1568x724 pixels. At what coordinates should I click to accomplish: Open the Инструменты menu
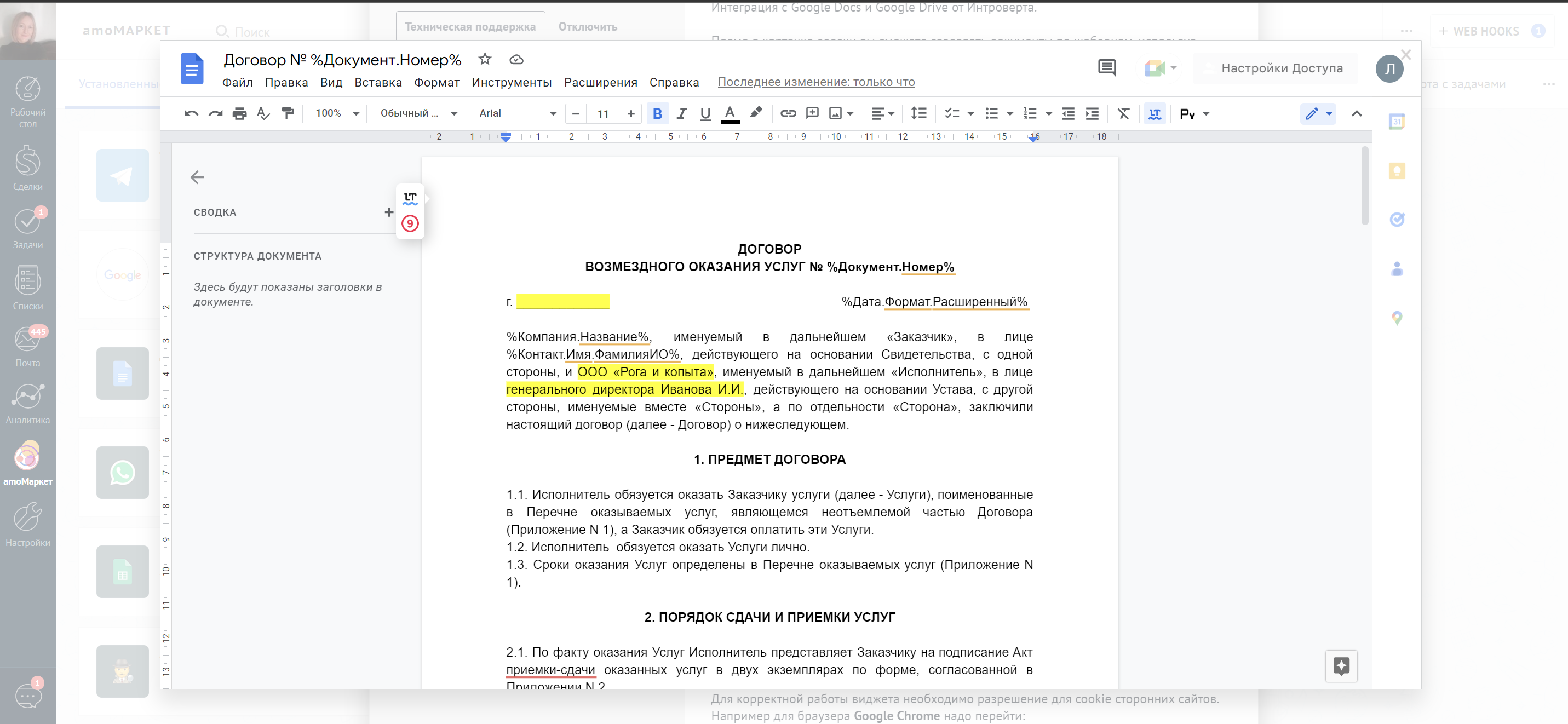[x=512, y=82]
